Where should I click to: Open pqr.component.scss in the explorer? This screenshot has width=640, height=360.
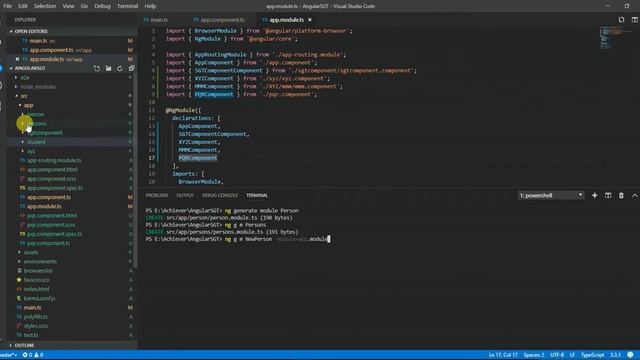(x=51, y=225)
